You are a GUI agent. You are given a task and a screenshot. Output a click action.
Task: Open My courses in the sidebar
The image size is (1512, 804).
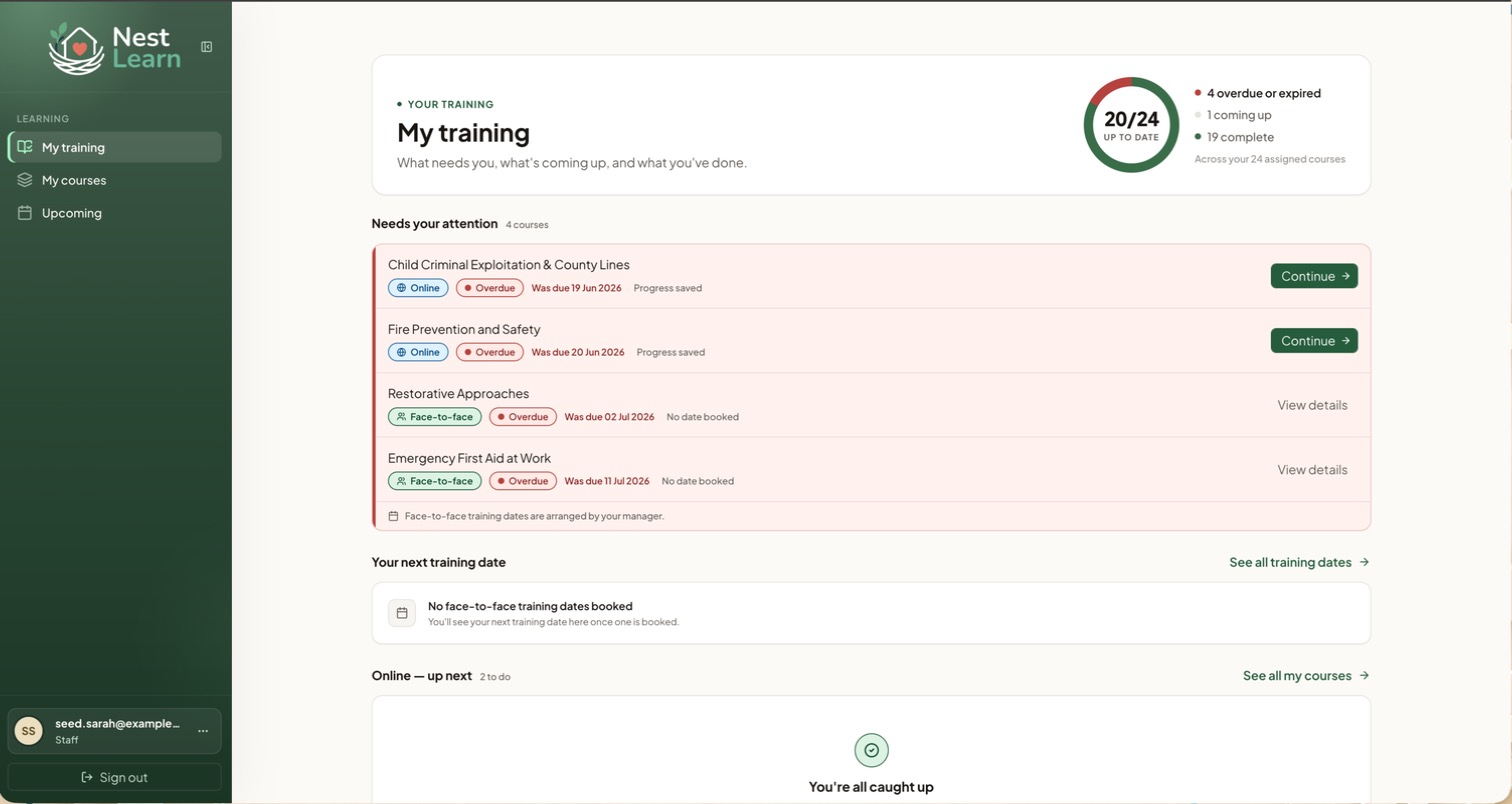(115, 180)
